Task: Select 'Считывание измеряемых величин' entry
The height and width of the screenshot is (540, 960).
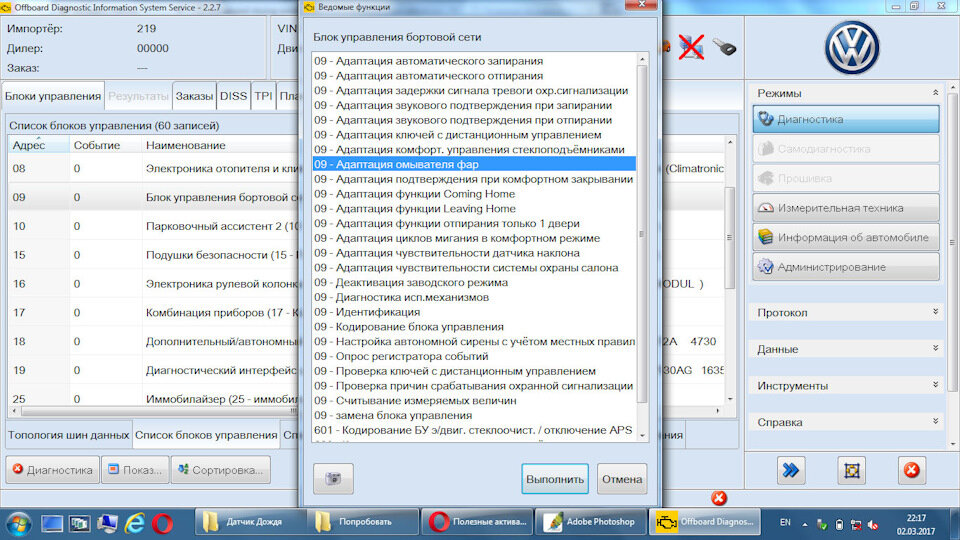Action: [474, 400]
